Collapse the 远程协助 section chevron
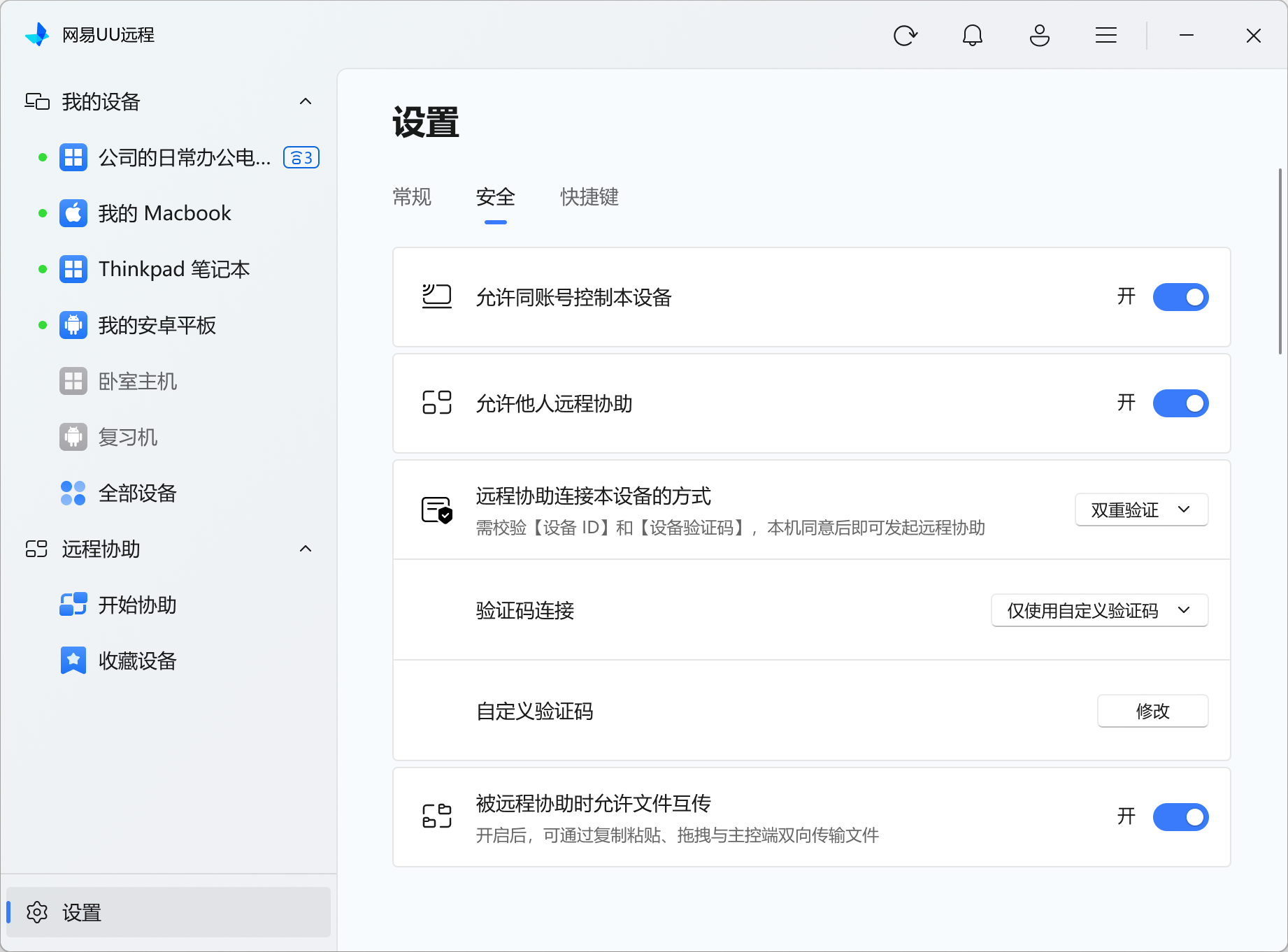This screenshot has width=1288, height=952. (x=306, y=549)
